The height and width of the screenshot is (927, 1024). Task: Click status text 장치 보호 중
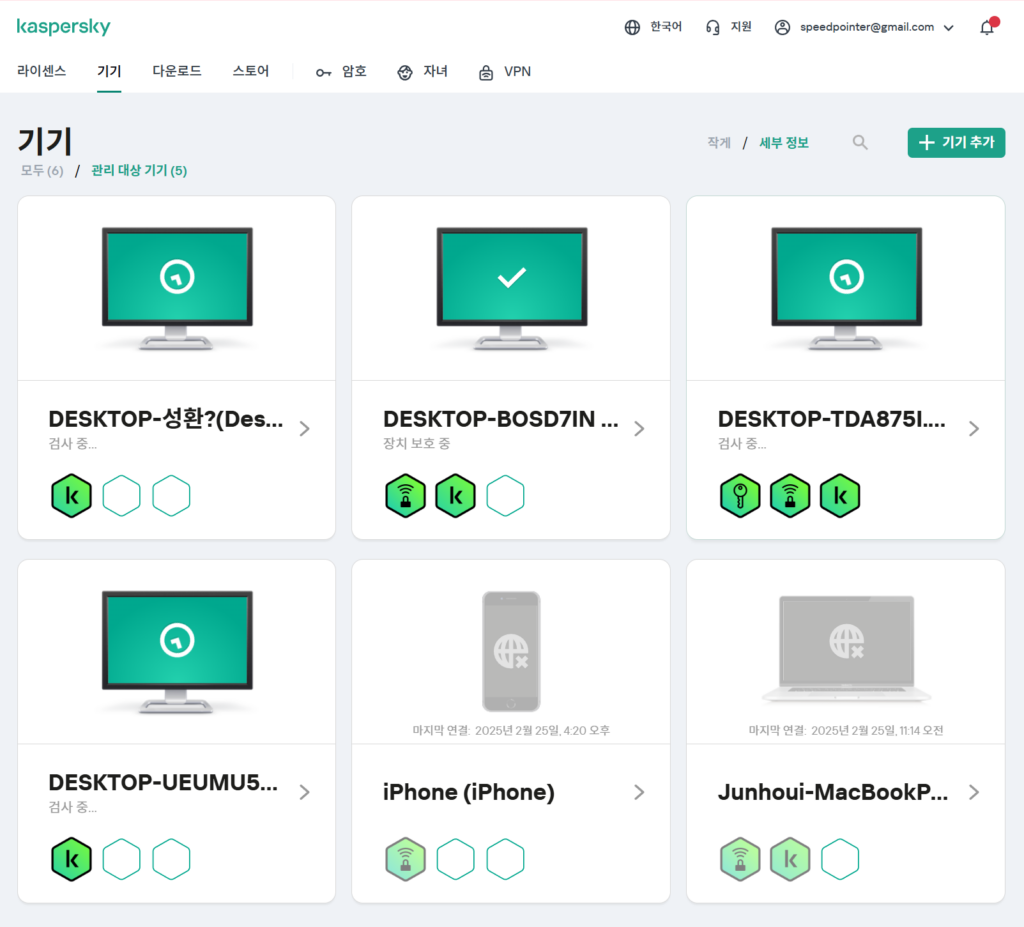tap(417, 444)
